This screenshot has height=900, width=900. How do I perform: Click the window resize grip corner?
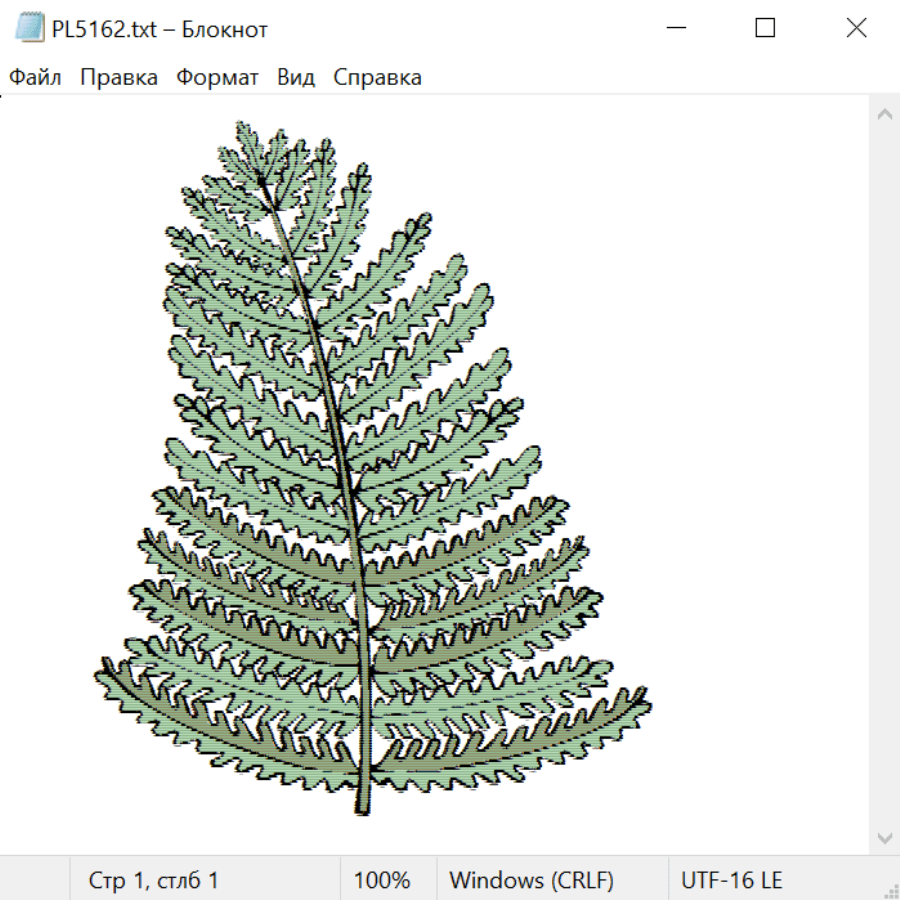[890, 890]
